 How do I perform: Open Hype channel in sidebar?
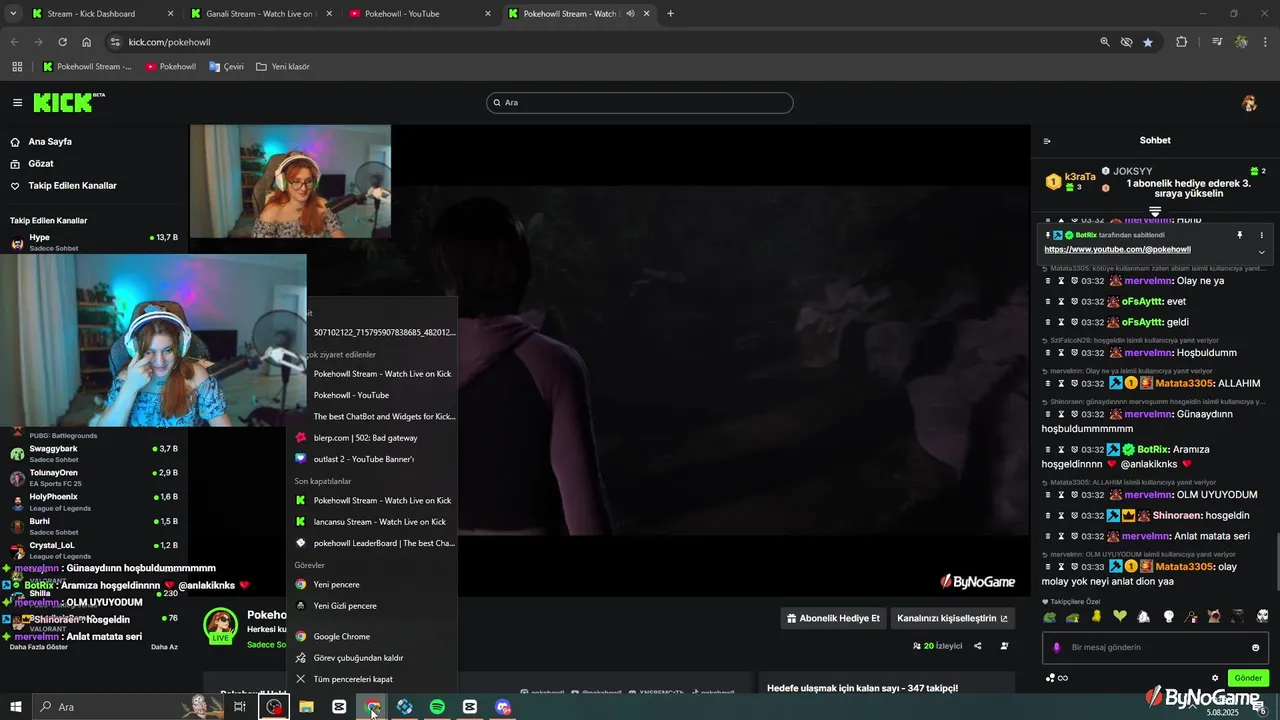tap(94, 242)
